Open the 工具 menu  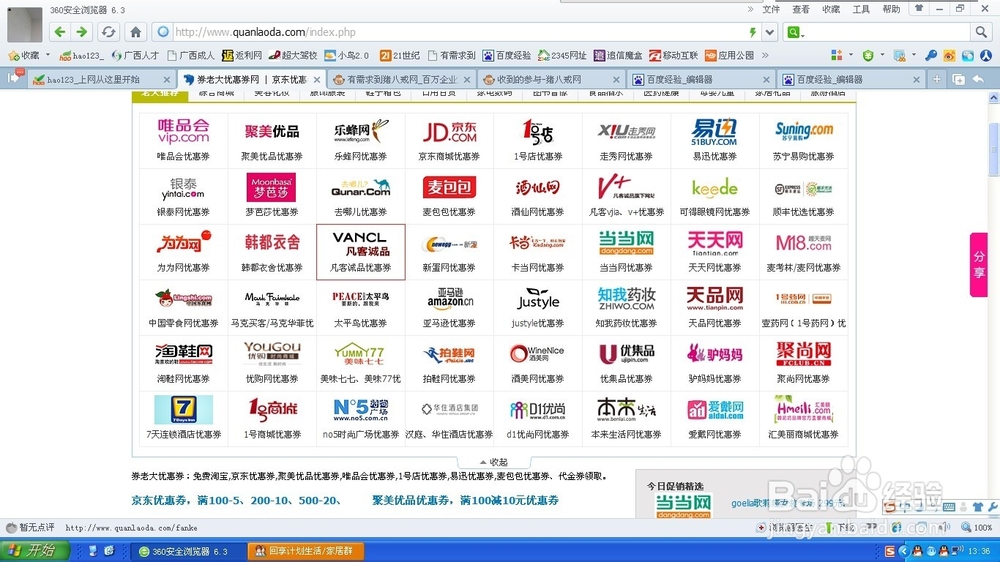[x=861, y=9]
